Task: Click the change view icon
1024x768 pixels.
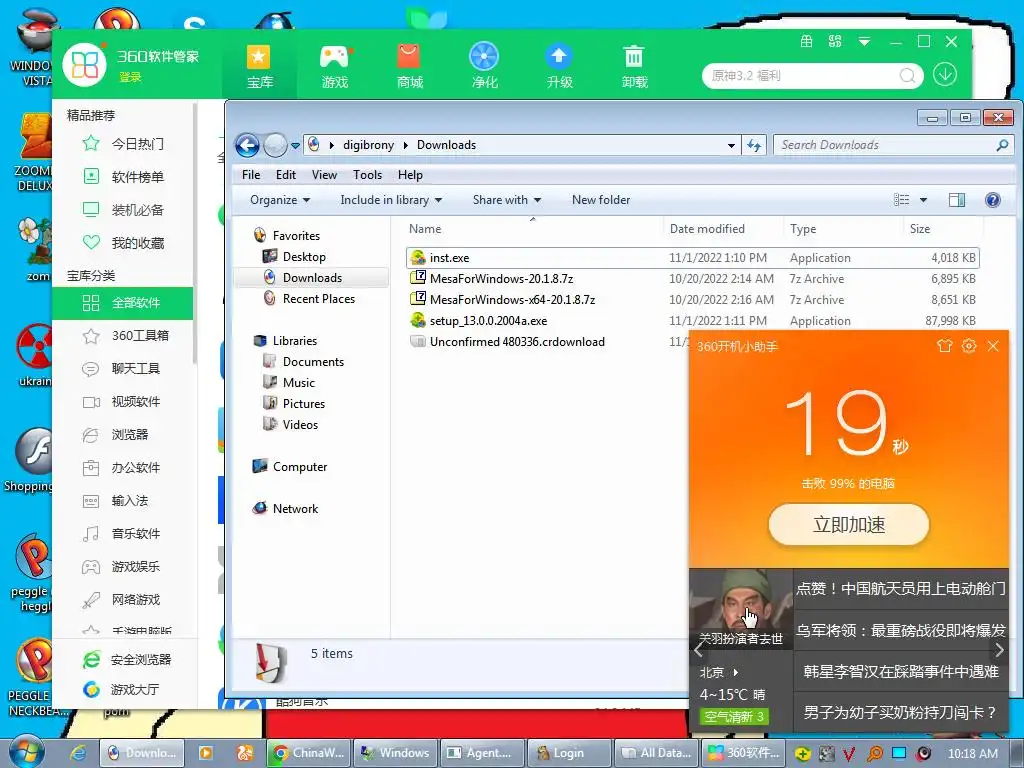Action: [901, 200]
